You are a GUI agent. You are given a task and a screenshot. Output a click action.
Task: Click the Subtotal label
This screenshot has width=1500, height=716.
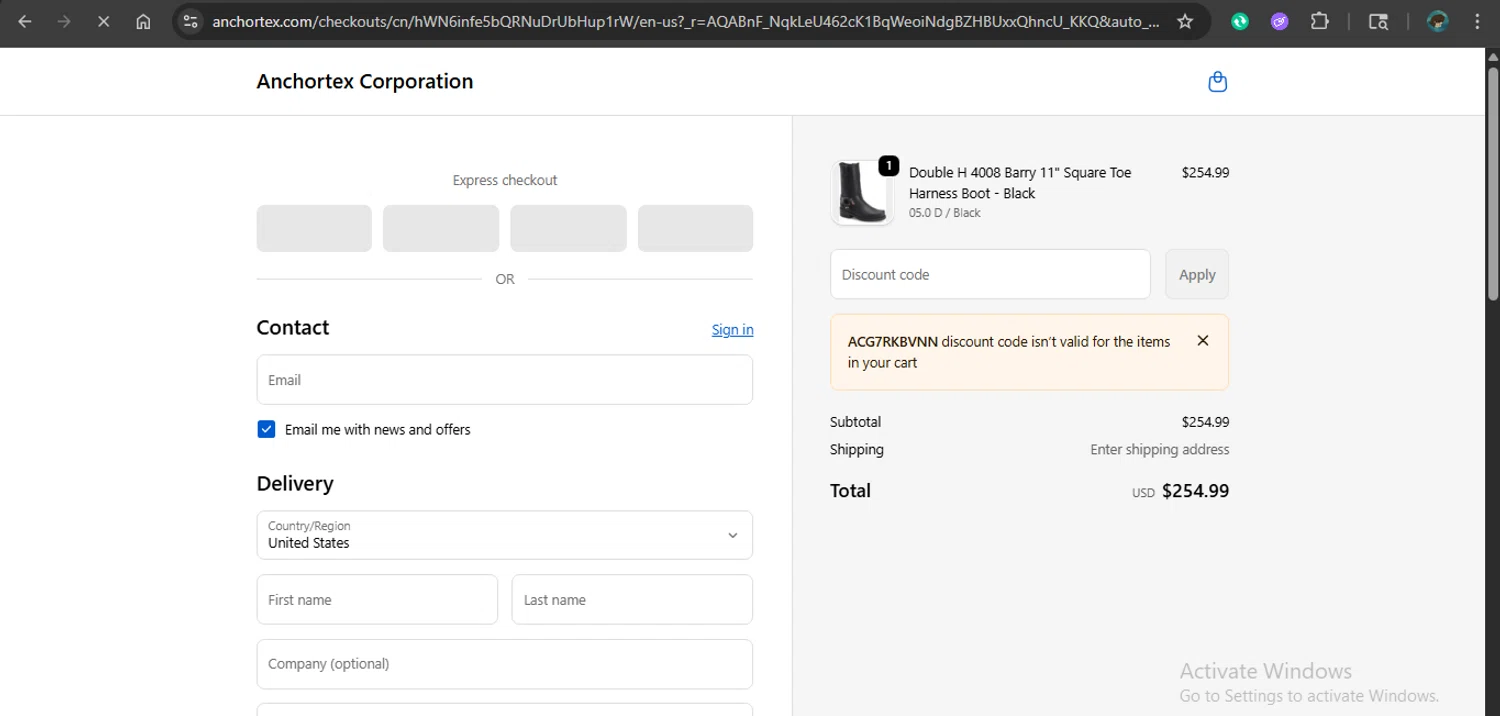(x=855, y=422)
